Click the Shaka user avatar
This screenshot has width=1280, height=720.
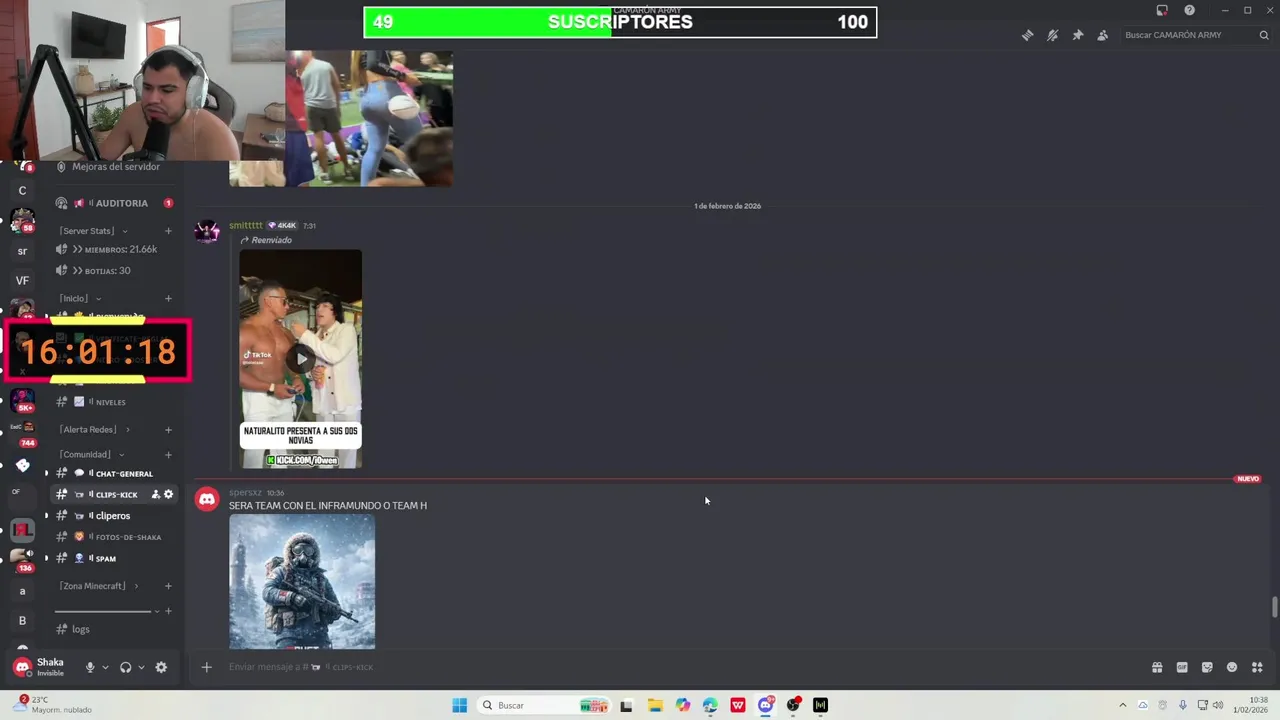click(x=22, y=667)
